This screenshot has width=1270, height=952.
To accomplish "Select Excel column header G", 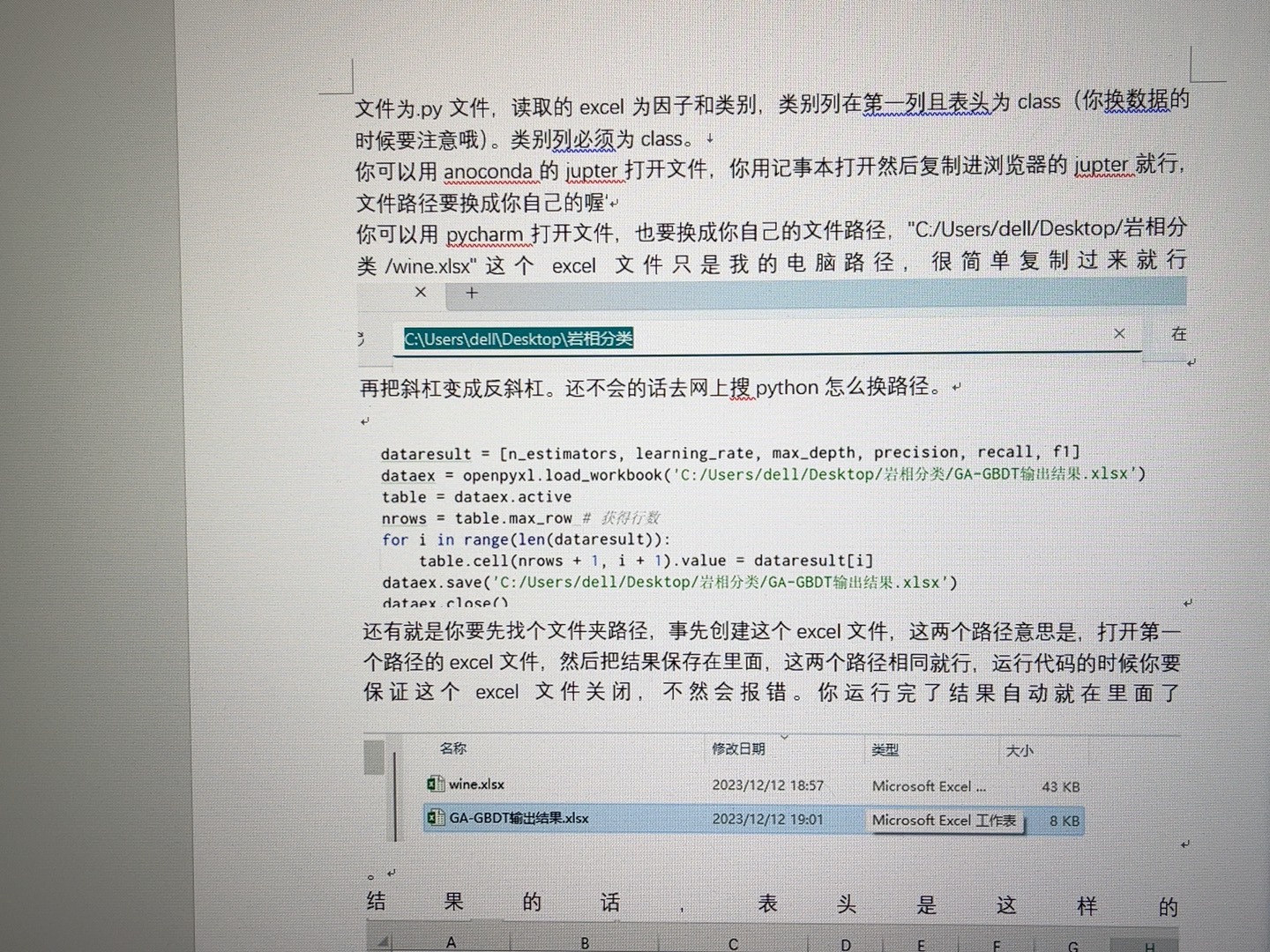I will (1073, 947).
